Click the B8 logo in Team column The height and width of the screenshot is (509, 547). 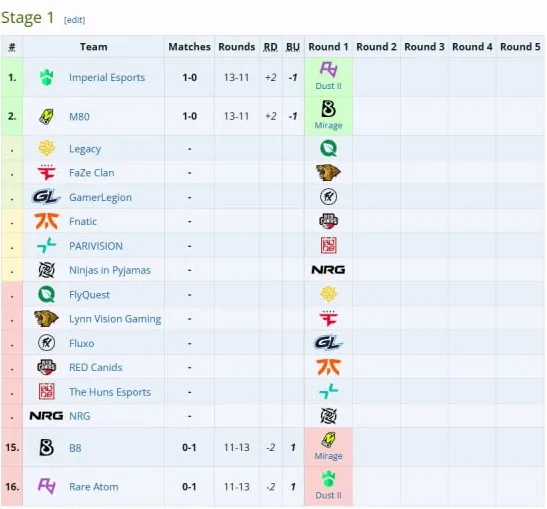click(46, 448)
